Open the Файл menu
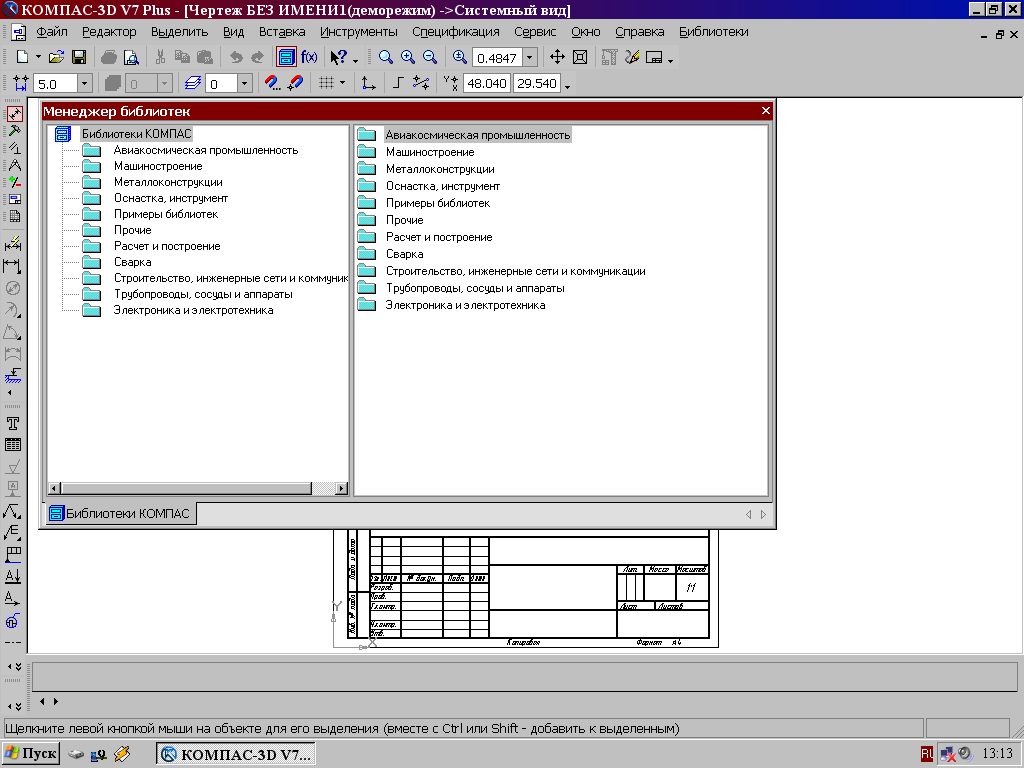The width and height of the screenshot is (1024, 768). coord(52,32)
